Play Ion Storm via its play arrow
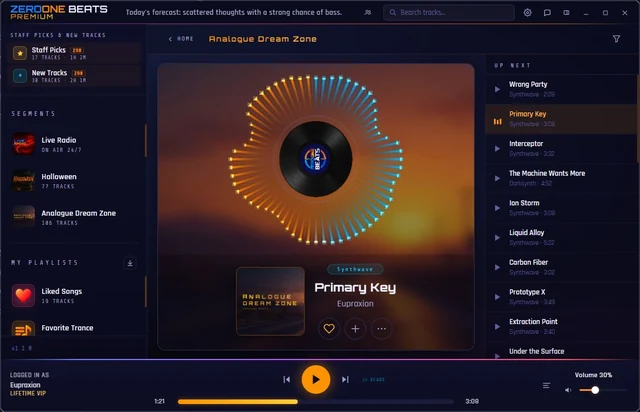Image resolution: width=640 pixels, height=412 pixels. point(497,208)
